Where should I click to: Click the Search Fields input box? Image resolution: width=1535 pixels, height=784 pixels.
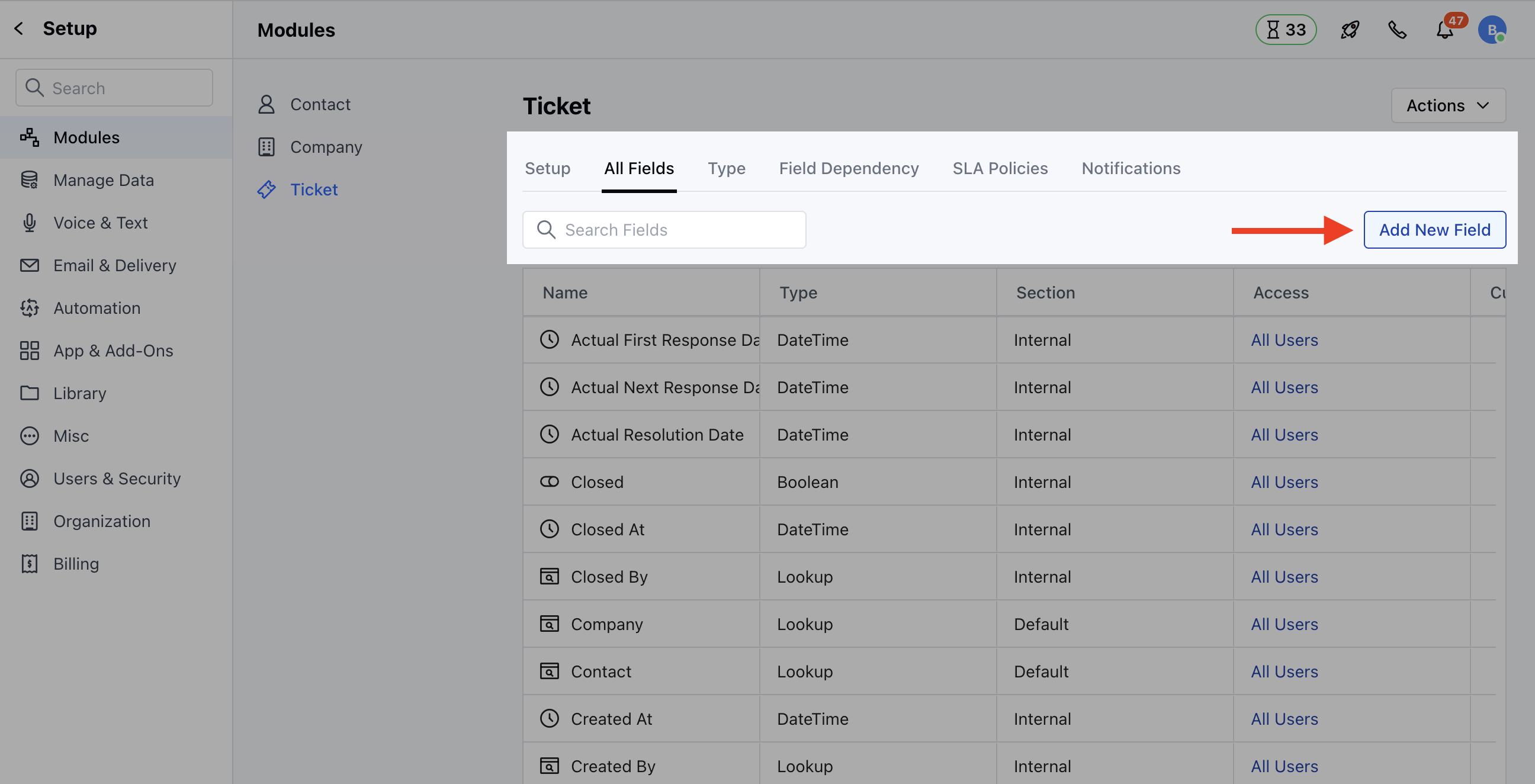pyautogui.click(x=664, y=229)
